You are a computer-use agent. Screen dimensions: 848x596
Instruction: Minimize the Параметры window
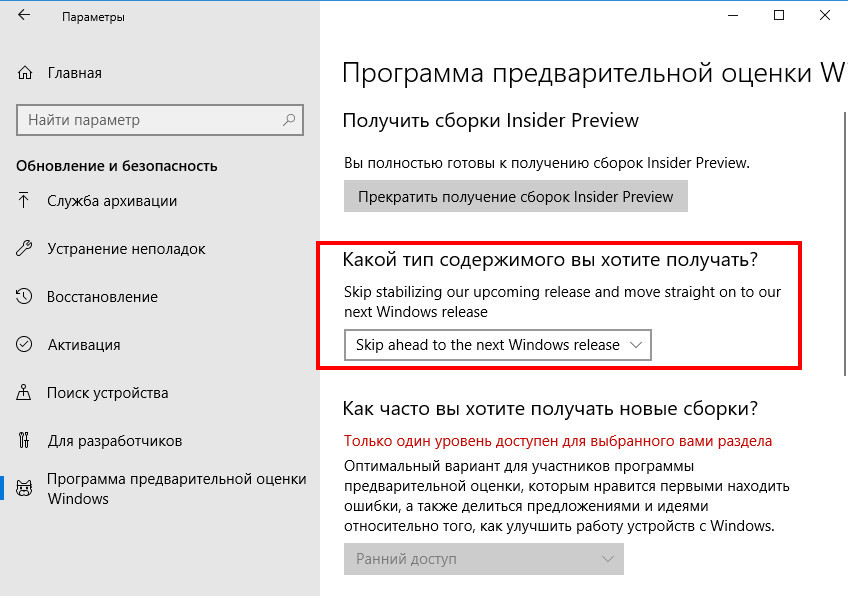click(x=733, y=15)
